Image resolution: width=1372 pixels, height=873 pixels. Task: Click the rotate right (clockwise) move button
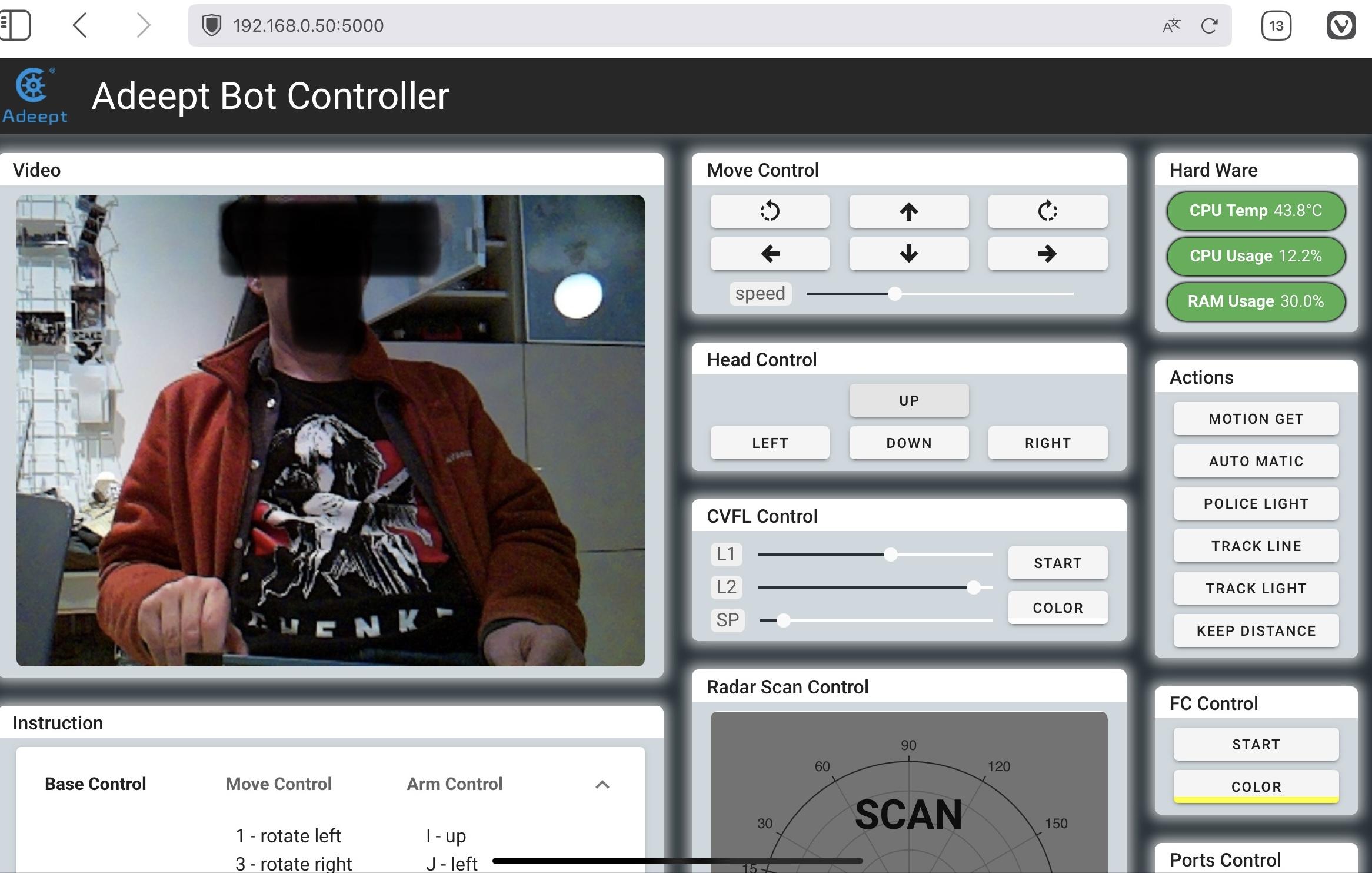click(x=1047, y=211)
